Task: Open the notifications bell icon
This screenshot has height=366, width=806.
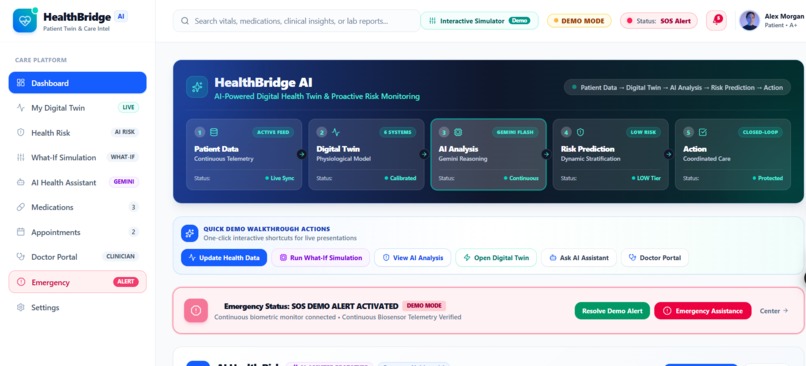Action: coord(717,21)
